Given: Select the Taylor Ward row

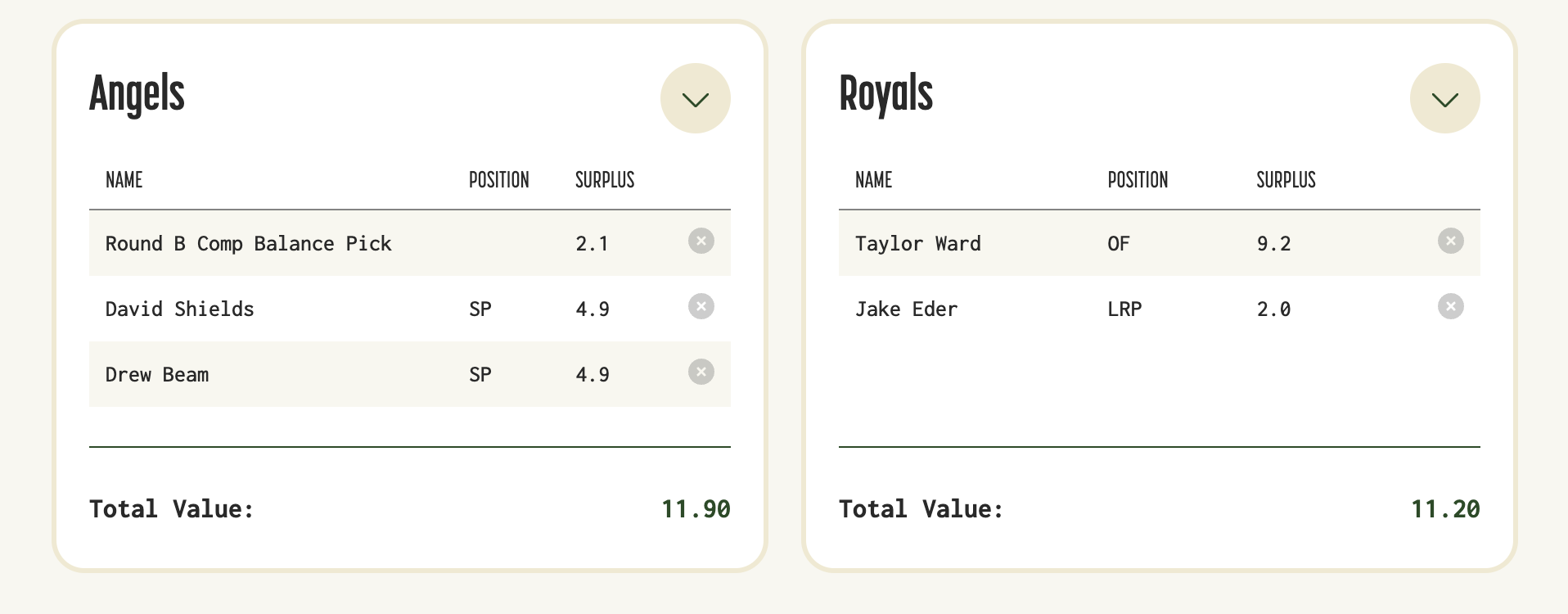Looking at the screenshot, I should (1159, 243).
